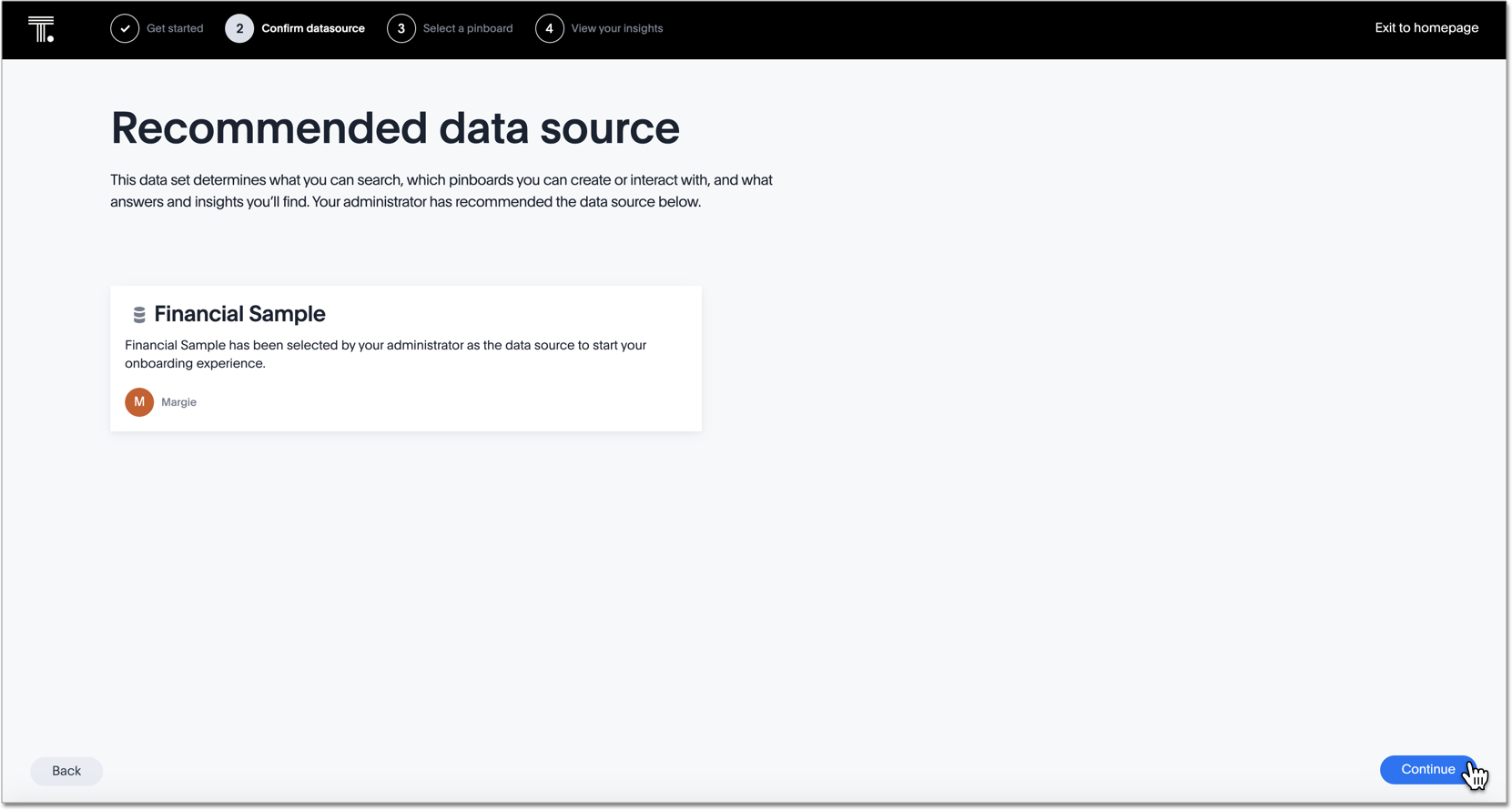Open the View your insights step label
This screenshot has height=810, width=1512.
(616, 29)
